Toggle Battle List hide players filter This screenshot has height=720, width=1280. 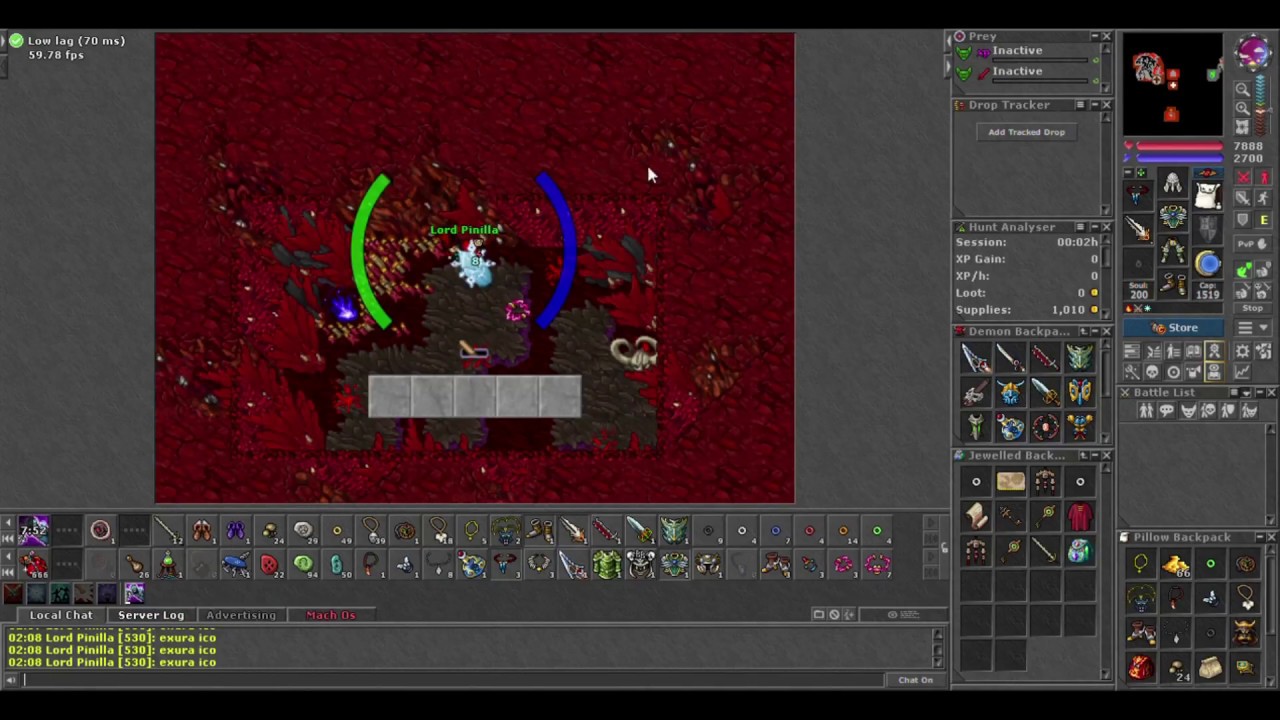[1146, 410]
